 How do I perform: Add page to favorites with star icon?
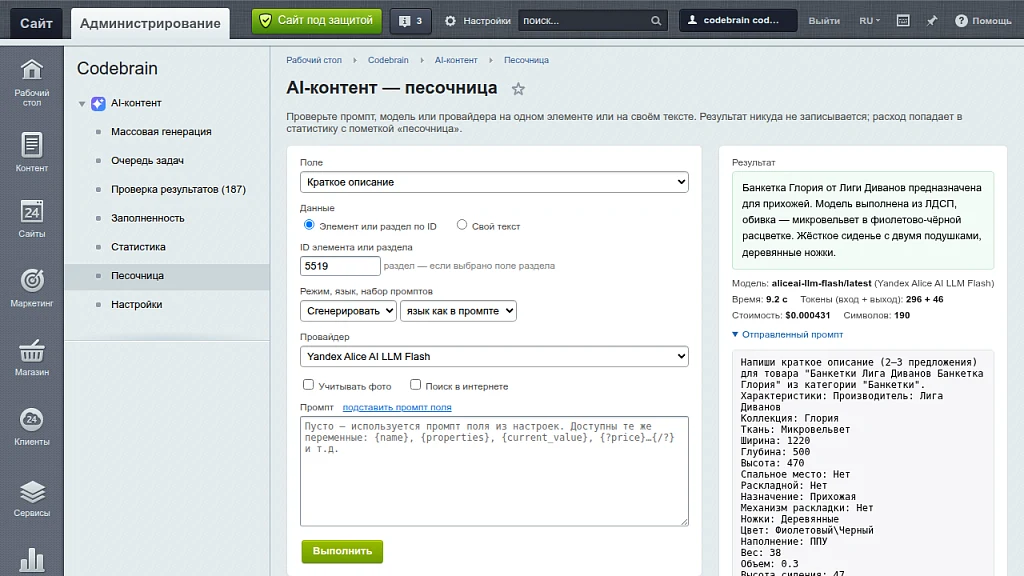[518, 89]
